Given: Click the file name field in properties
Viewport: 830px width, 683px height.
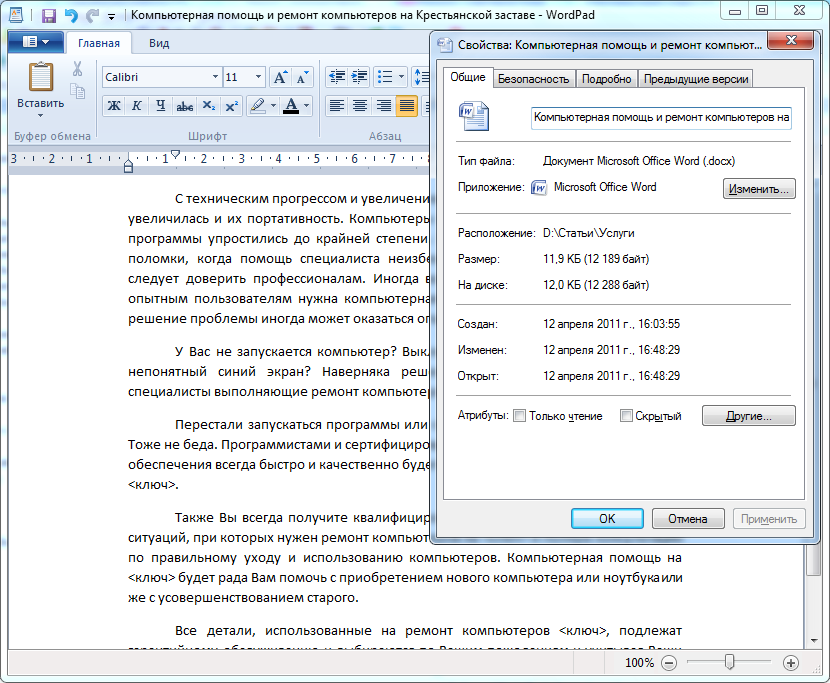Looking at the screenshot, I should tap(661, 117).
